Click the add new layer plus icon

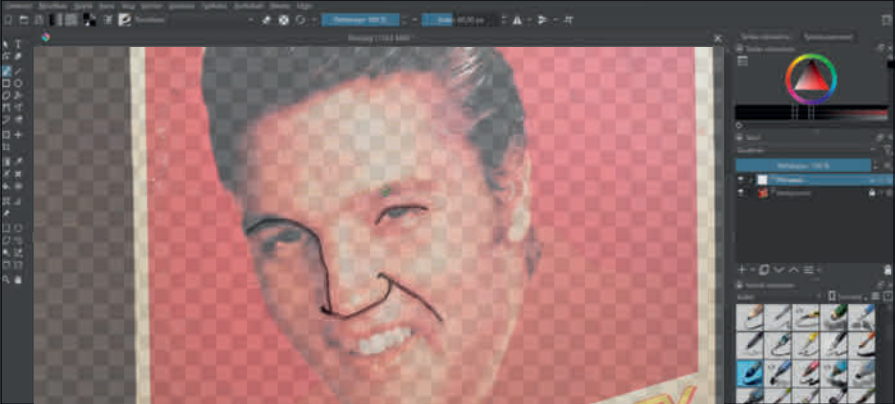coord(742,270)
